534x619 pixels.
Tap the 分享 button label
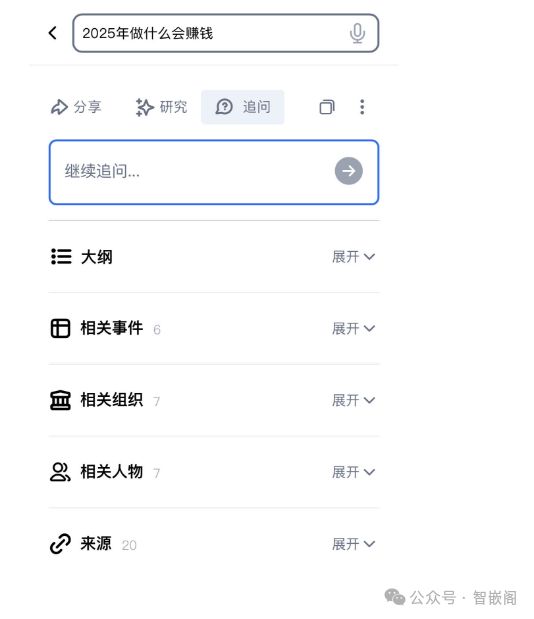(88, 107)
